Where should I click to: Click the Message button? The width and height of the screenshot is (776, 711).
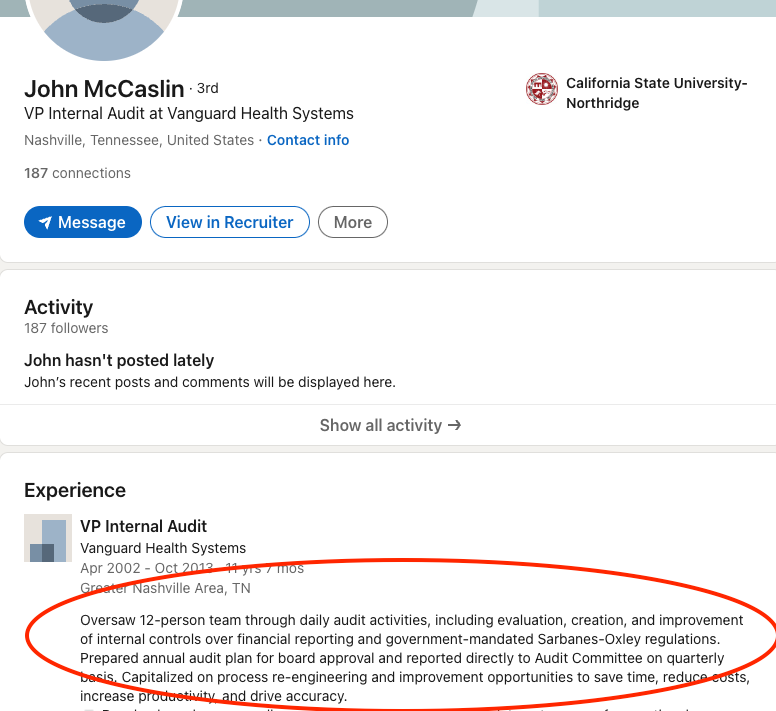[83, 222]
